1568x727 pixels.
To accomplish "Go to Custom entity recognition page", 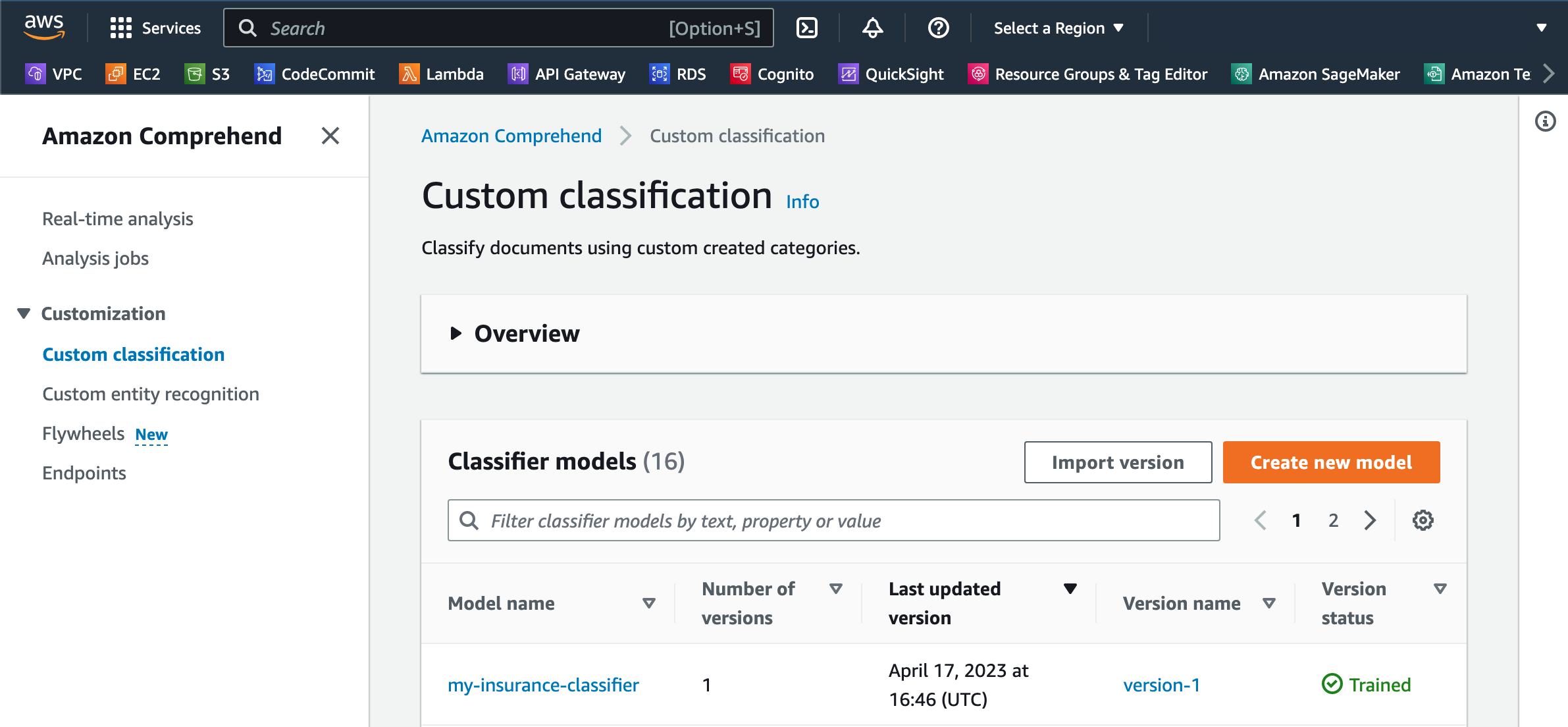I will [x=151, y=394].
